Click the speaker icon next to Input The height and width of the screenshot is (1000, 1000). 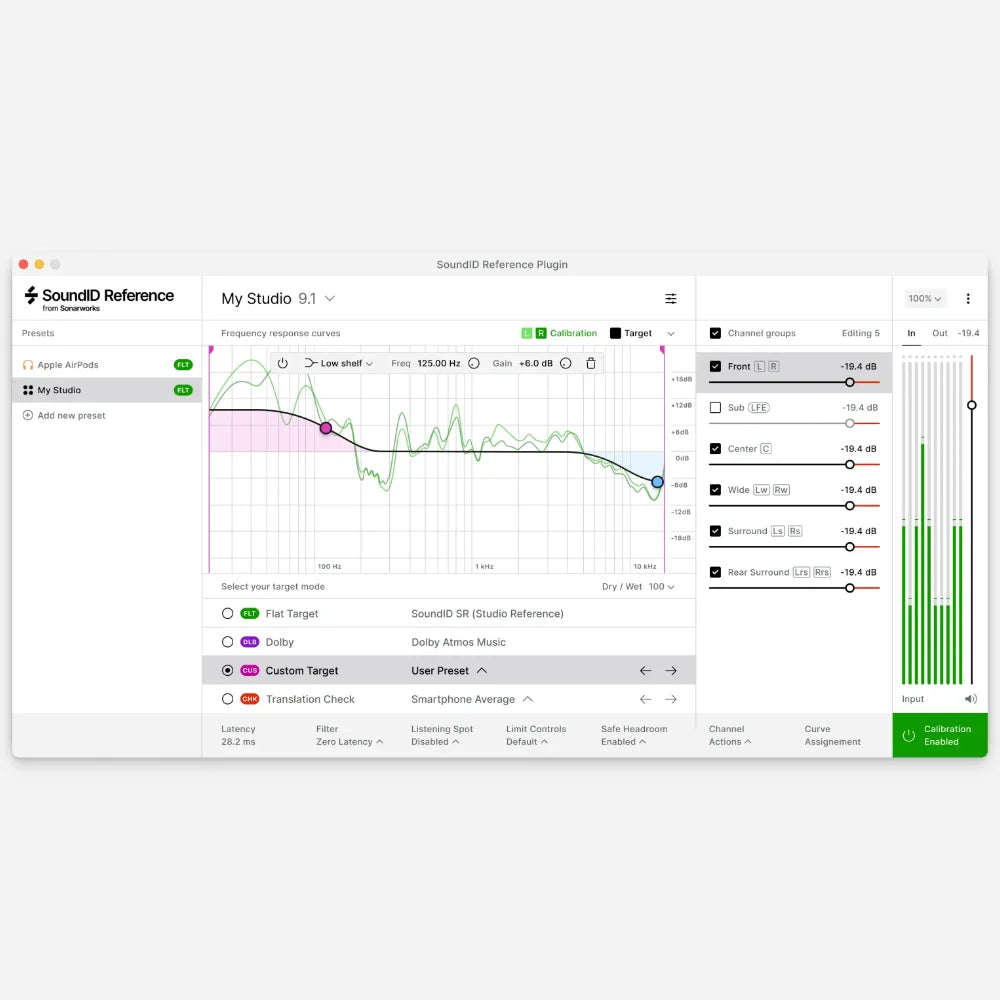[970, 698]
